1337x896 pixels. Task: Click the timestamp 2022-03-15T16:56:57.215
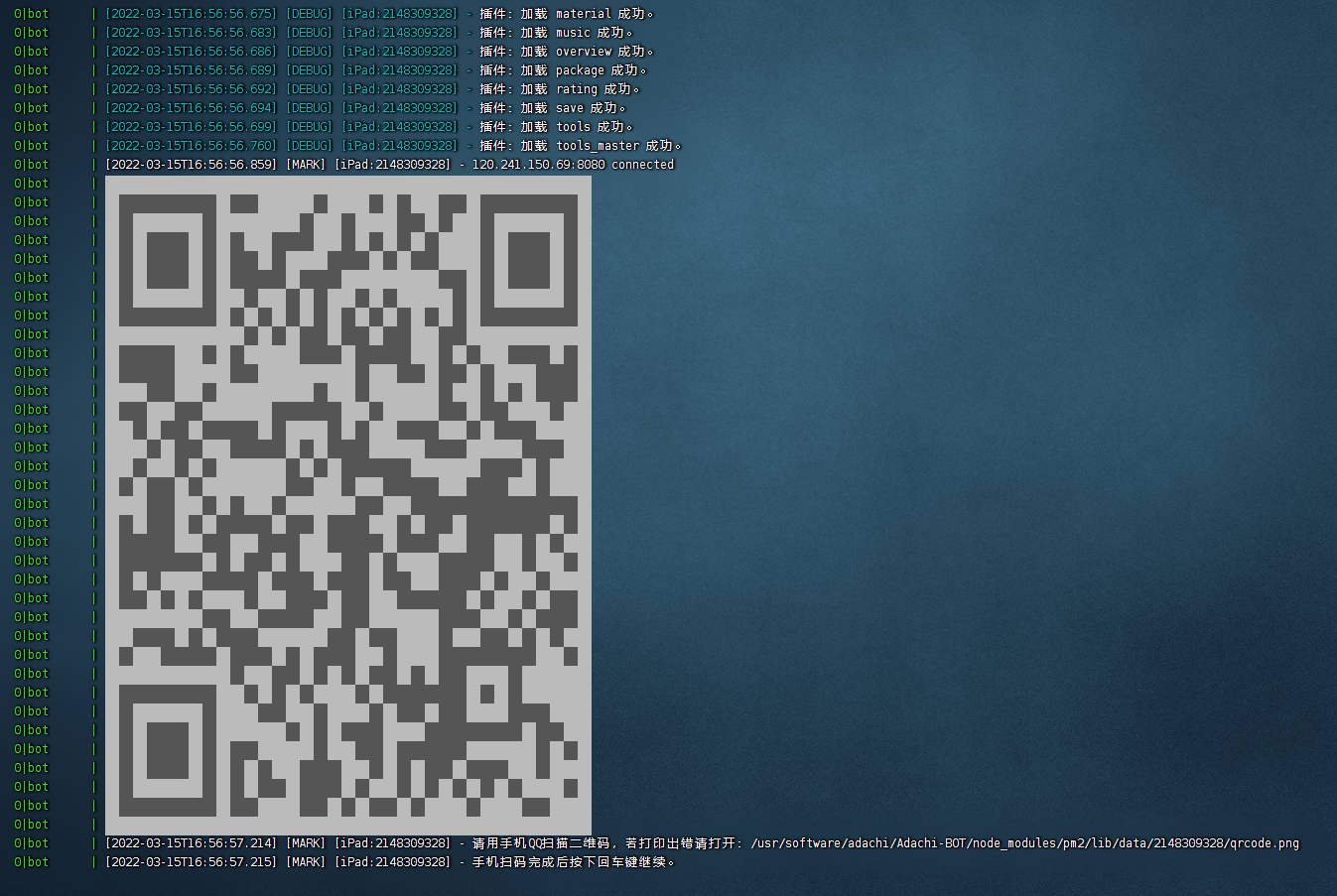pos(192,862)
